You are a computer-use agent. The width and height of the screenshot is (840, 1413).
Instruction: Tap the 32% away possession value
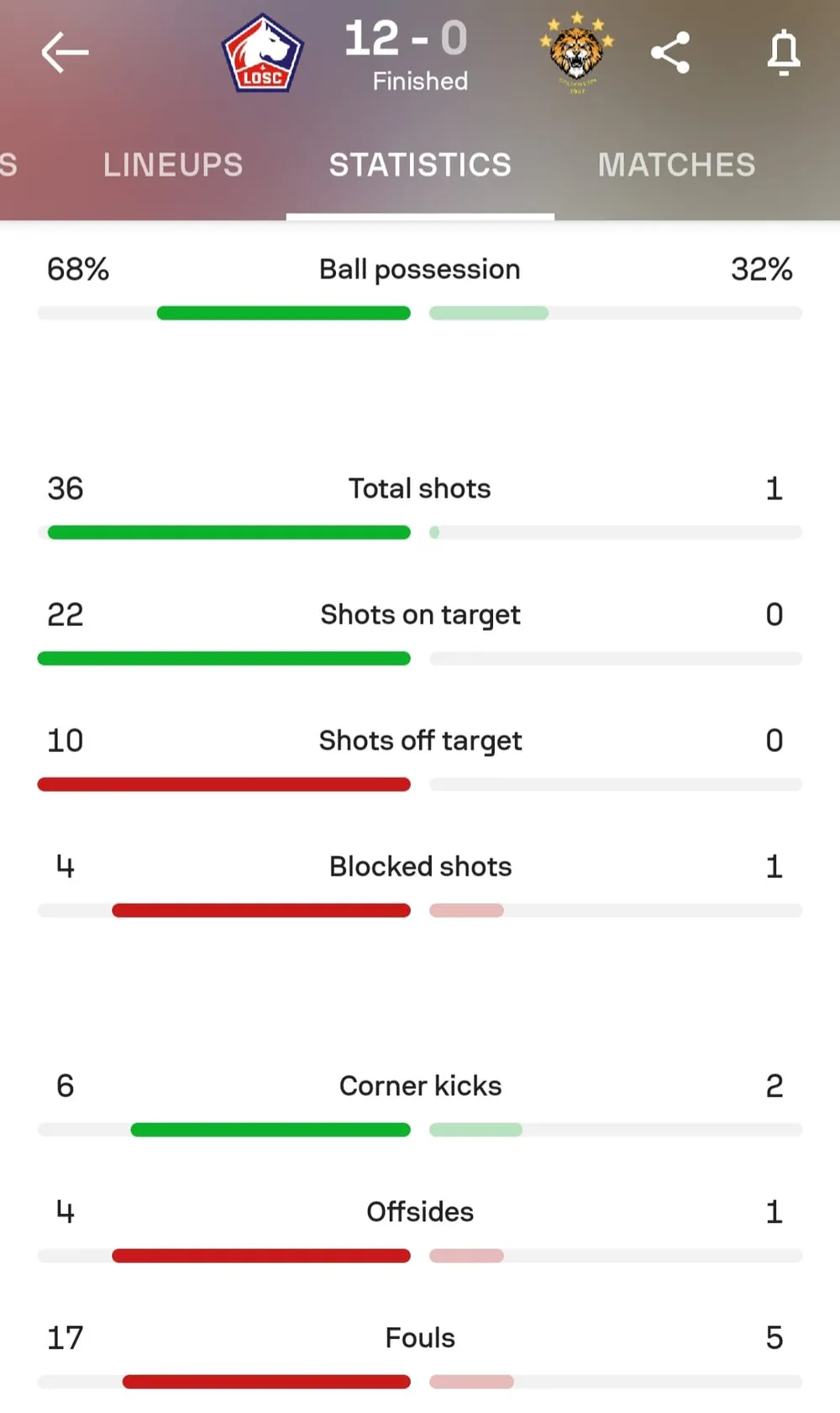(x=761, y=270)
